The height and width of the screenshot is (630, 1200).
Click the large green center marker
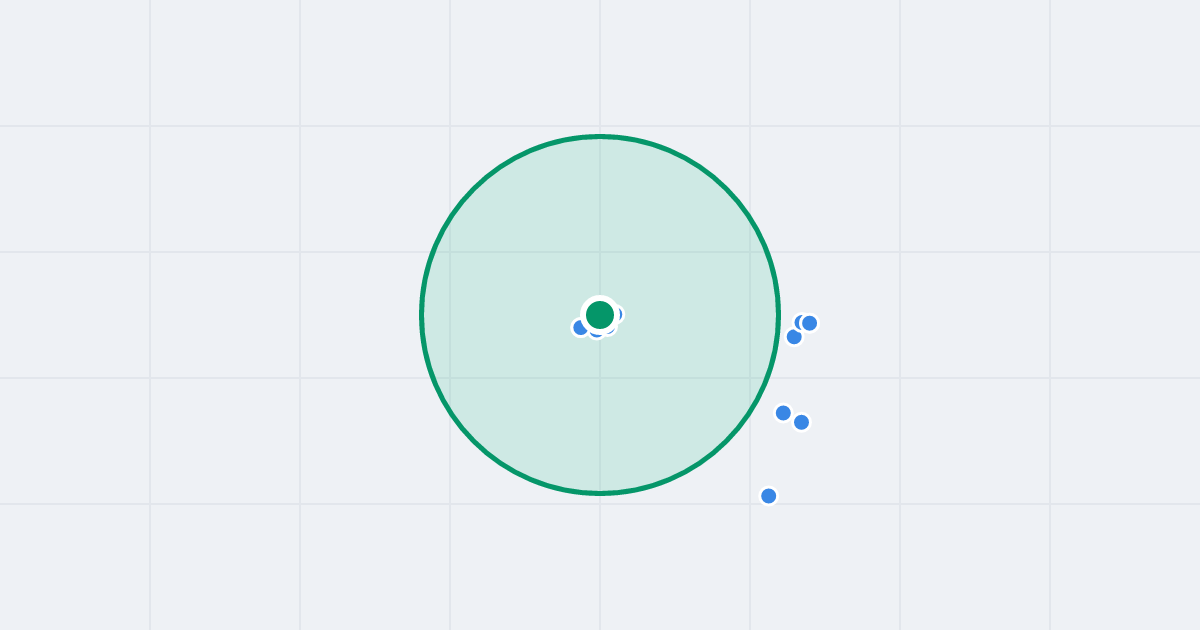(600, 315)
